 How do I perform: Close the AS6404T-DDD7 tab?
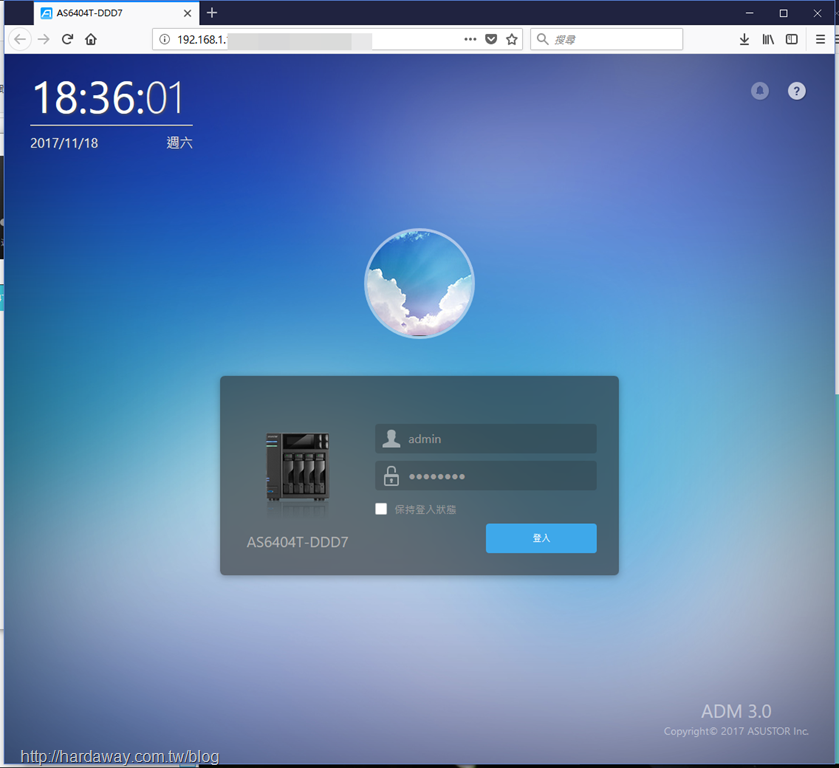point(187,13)
